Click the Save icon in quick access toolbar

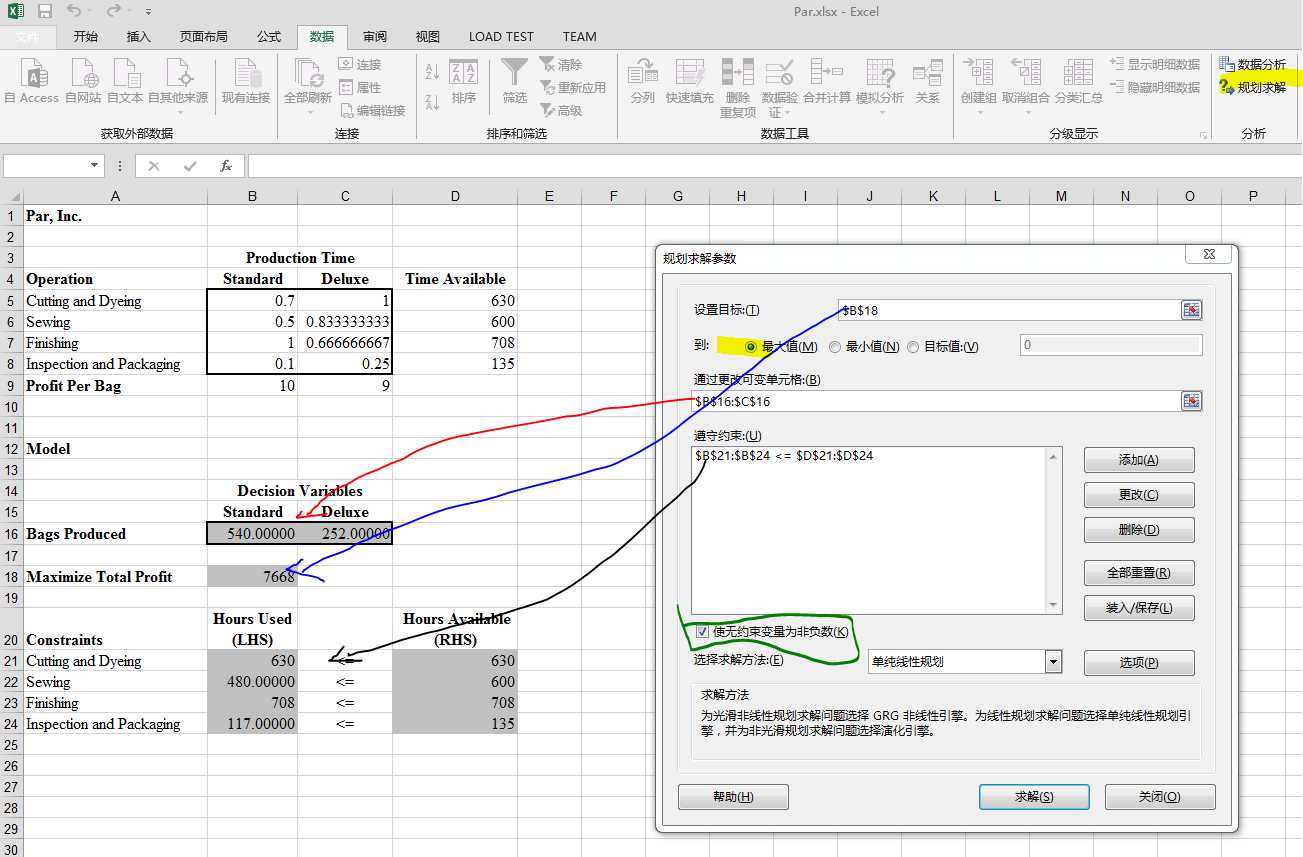point(45,11)
